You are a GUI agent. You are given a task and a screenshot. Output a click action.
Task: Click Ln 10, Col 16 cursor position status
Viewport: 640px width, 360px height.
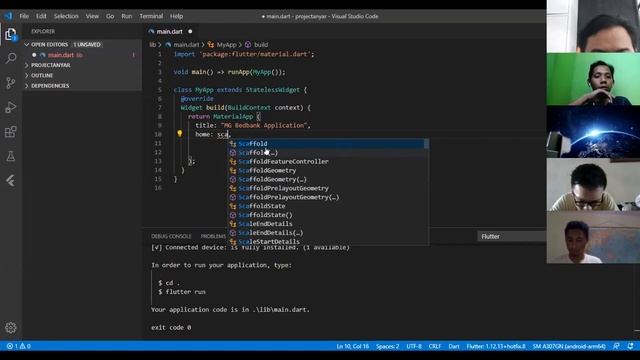tap(353, 346)
